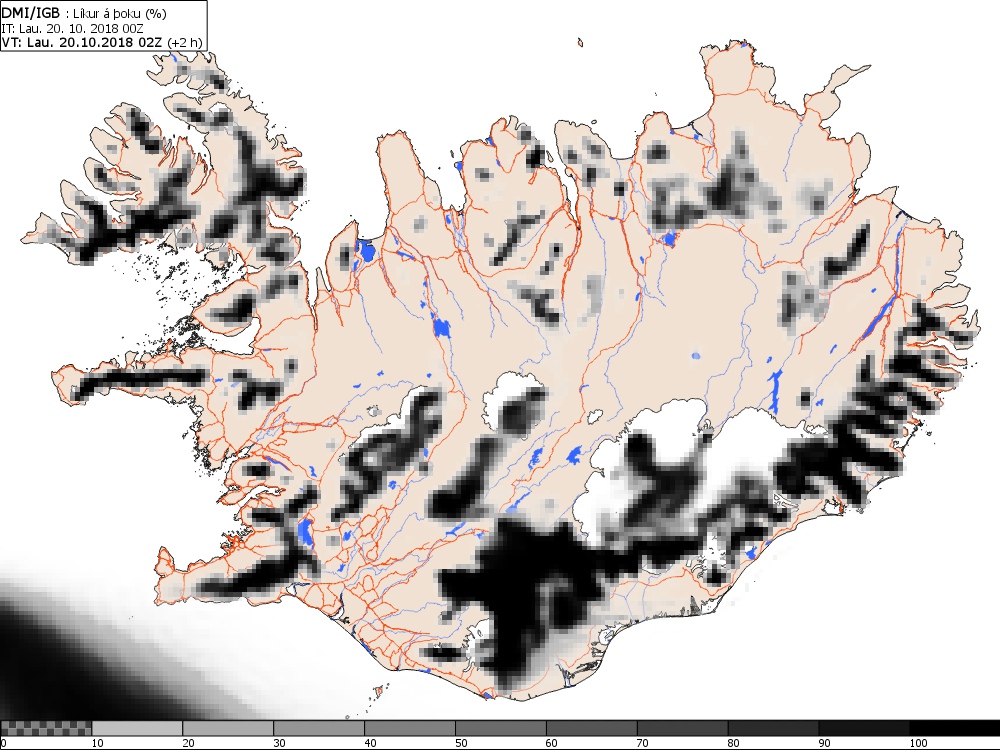
Task: Click the "70" scale label
Action: [x=643, y=743]
